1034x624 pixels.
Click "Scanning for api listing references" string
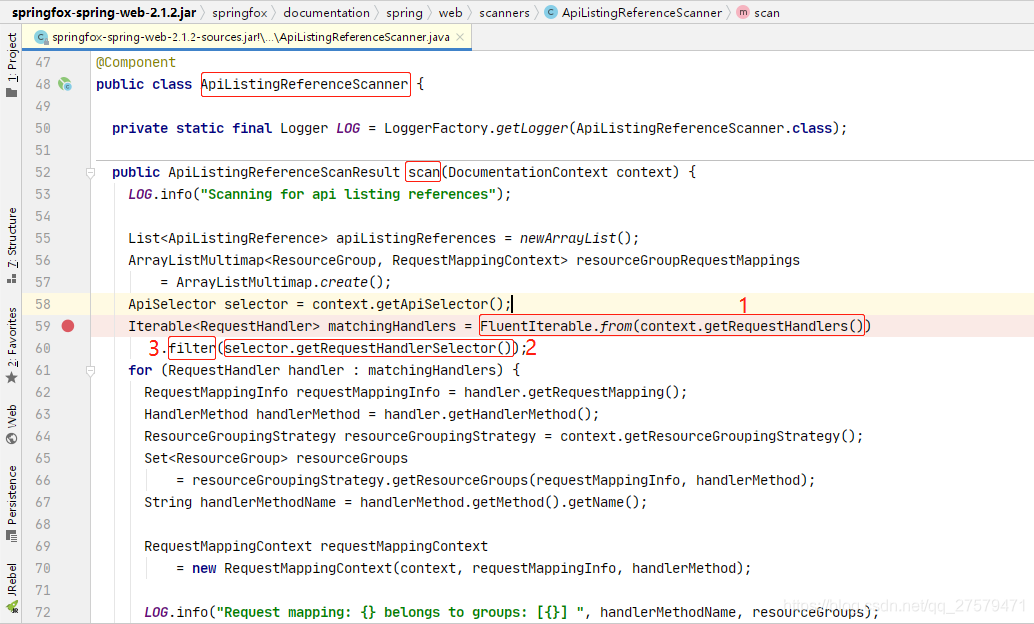[348, 194]
